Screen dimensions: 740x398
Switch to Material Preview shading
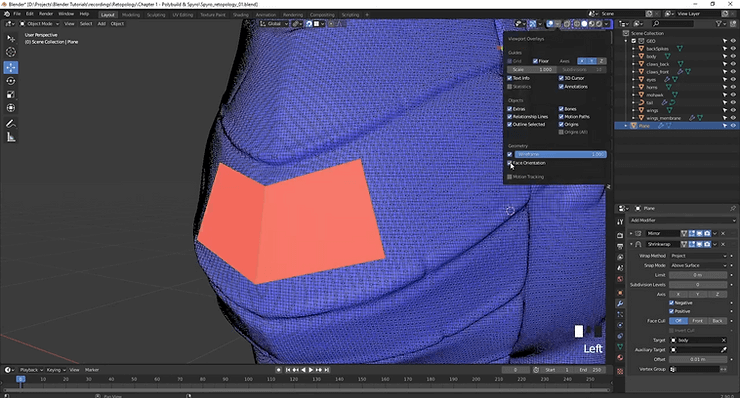pyautogui.click(x=592, y=24)
